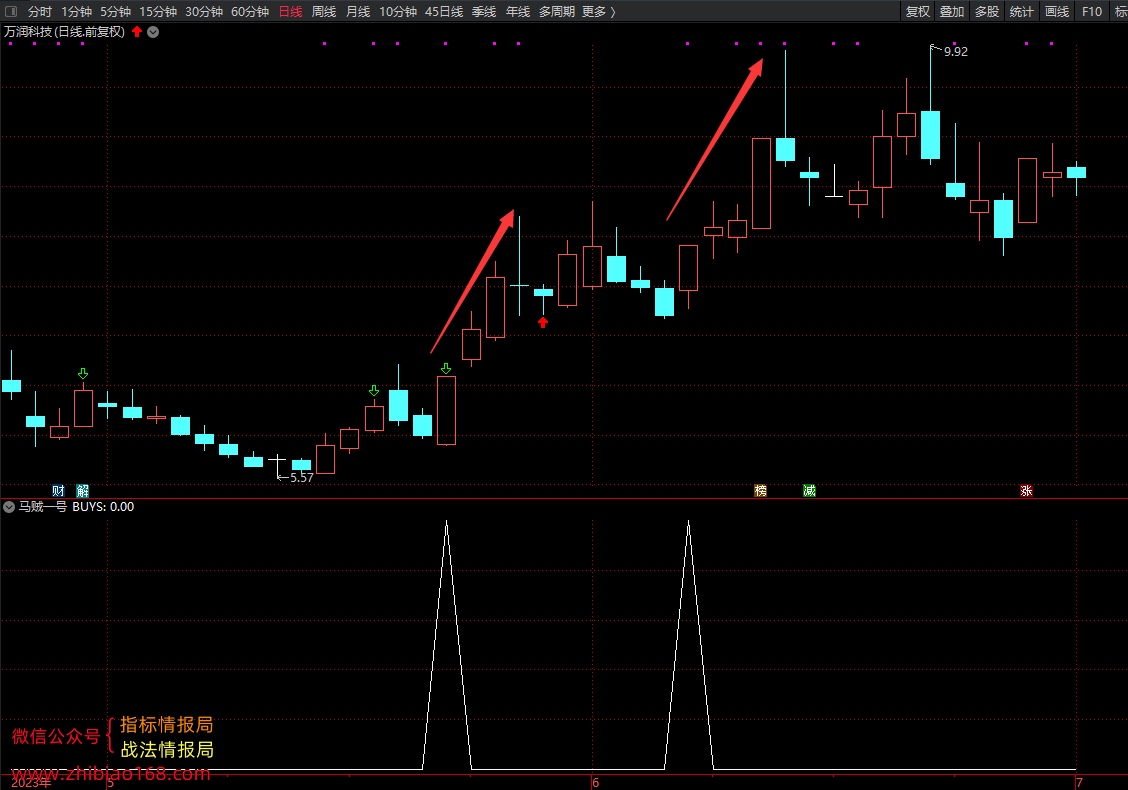Click the 叠加 overlay button
The width and height of the screenshot is (1128, 790).
[952, 12]
